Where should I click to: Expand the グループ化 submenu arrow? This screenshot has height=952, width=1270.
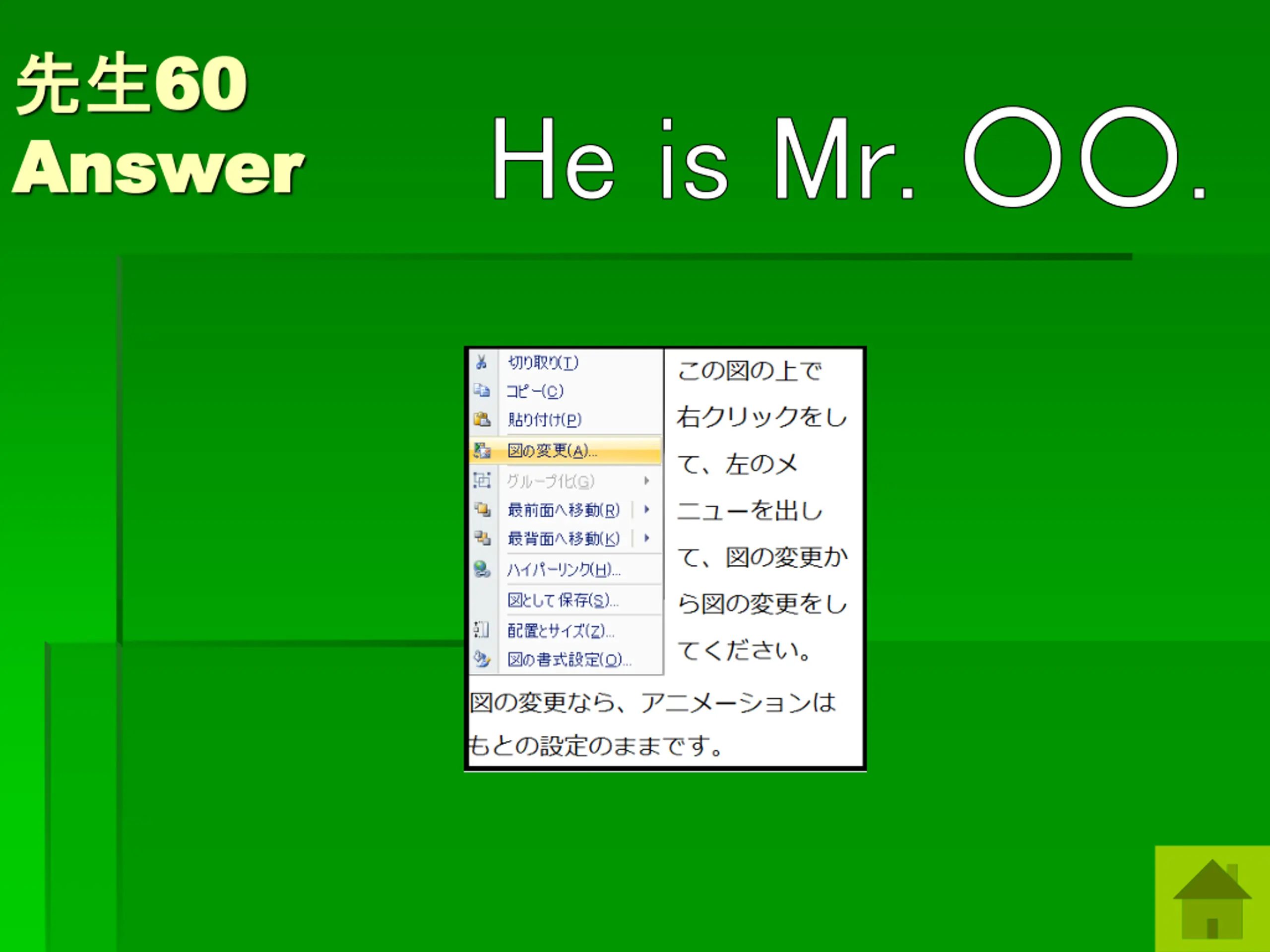[x=647, y=480]
